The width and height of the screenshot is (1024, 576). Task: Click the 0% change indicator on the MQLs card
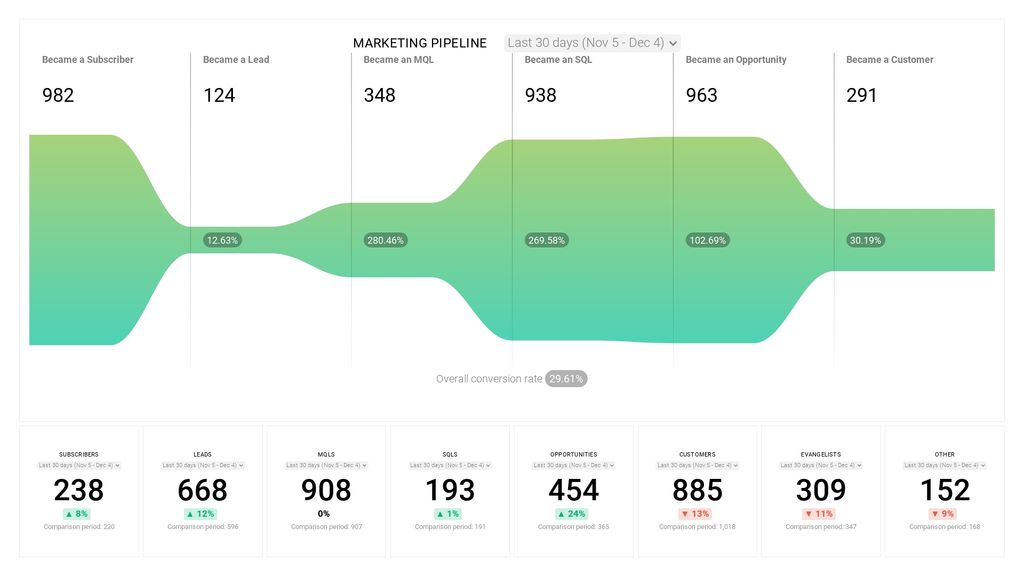point(325,513)
